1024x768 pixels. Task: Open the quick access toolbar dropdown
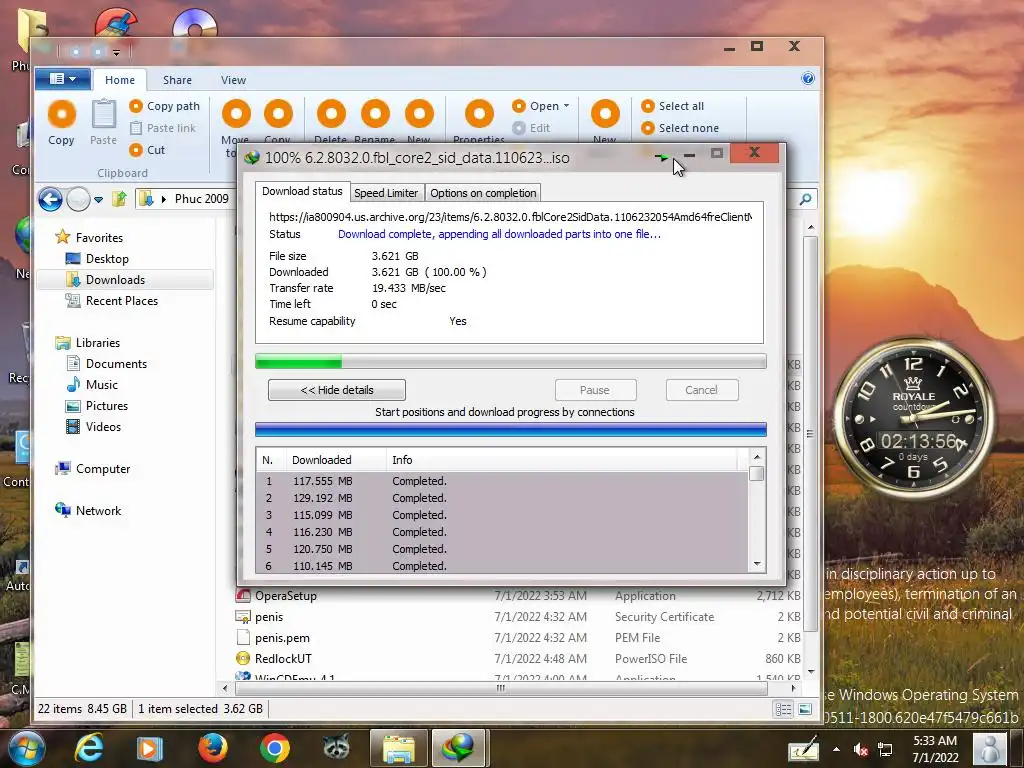[116, 52]
